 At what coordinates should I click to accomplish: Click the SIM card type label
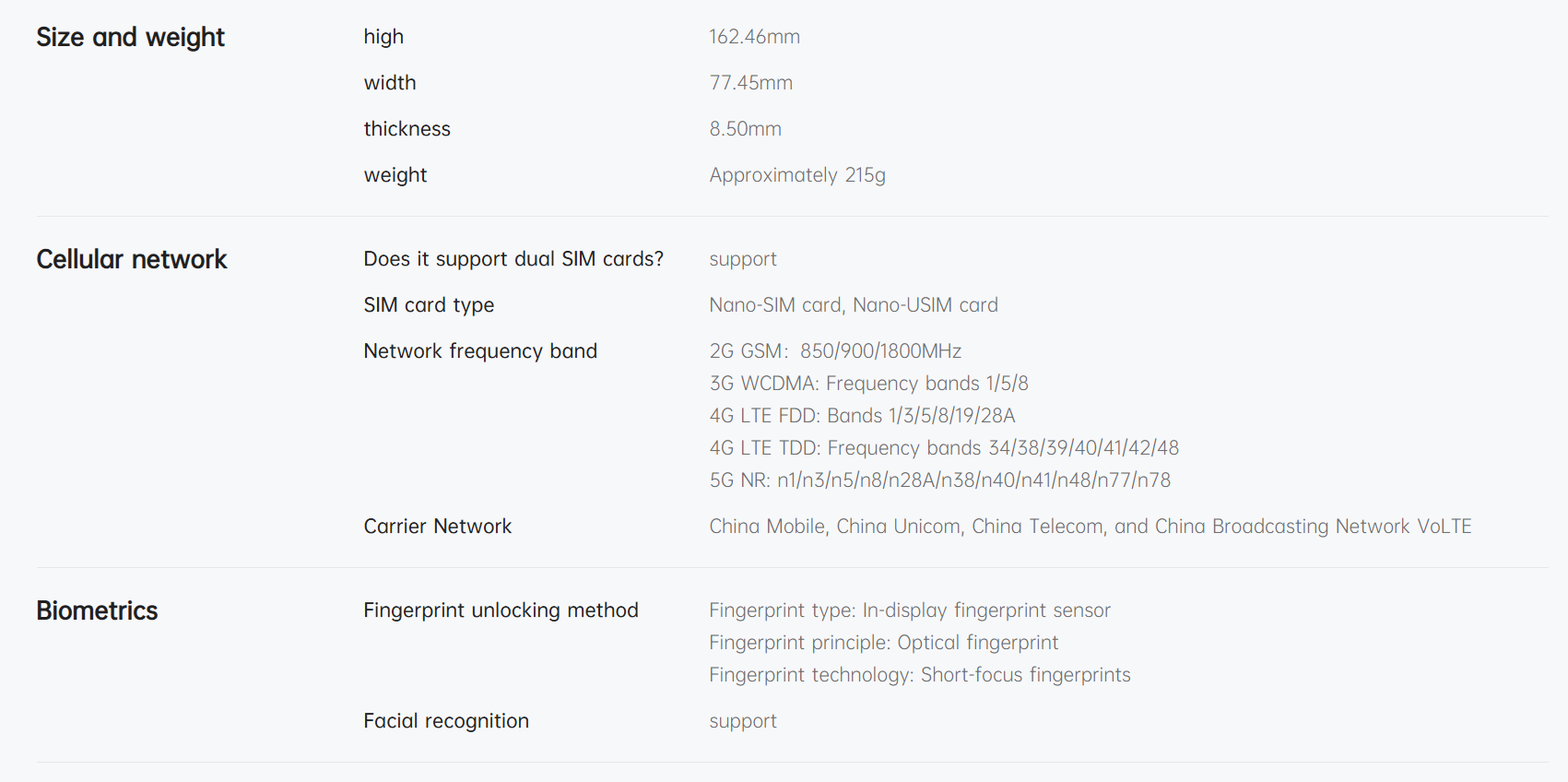(429, 305)
